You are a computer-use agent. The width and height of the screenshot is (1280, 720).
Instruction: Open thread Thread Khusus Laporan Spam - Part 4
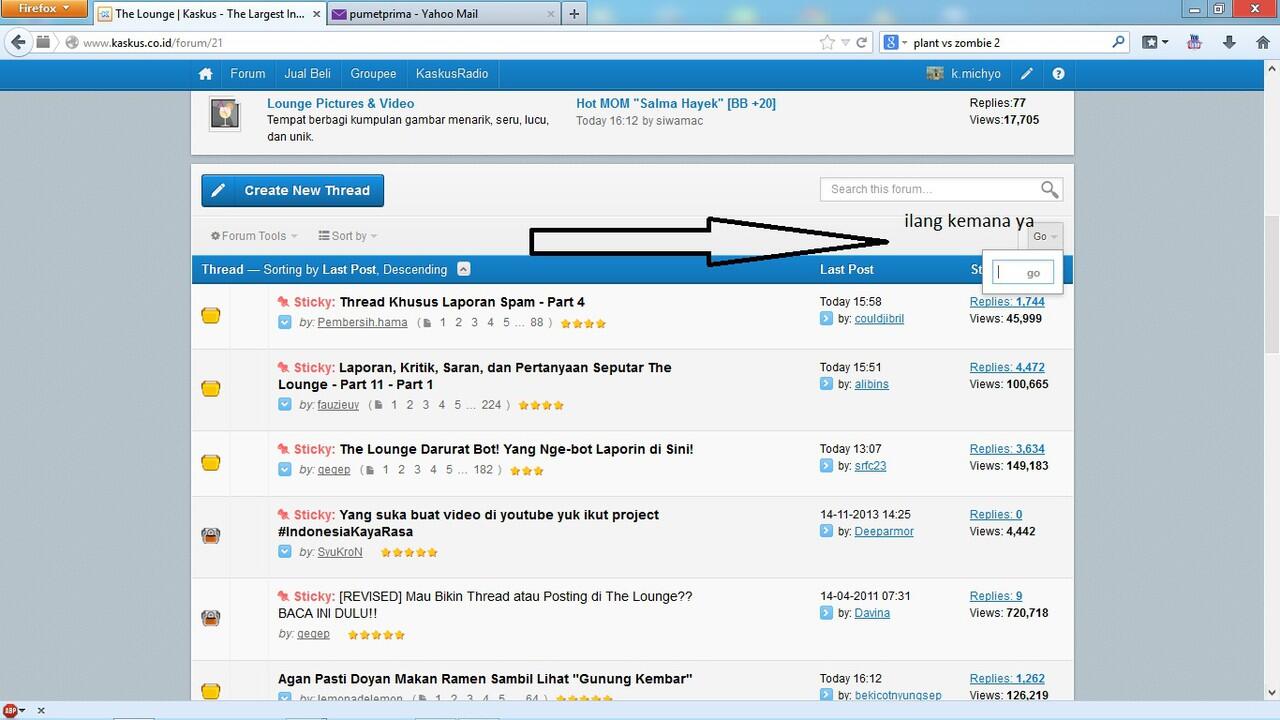tap(462, 302)
